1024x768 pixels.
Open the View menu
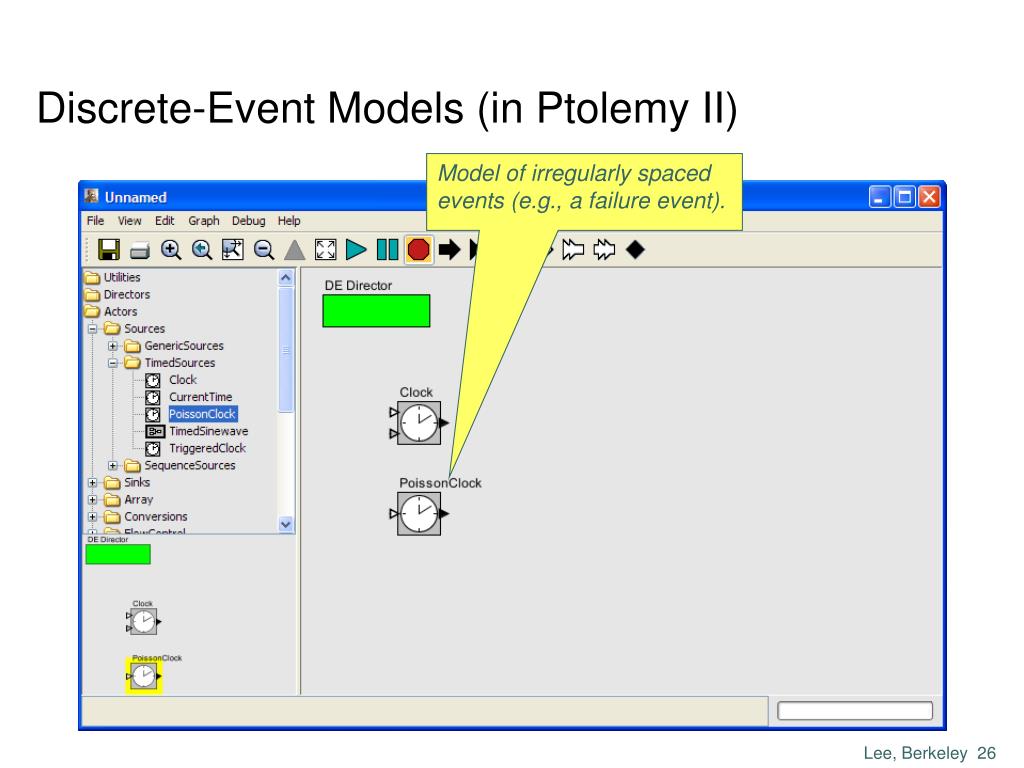coord(129,221)
